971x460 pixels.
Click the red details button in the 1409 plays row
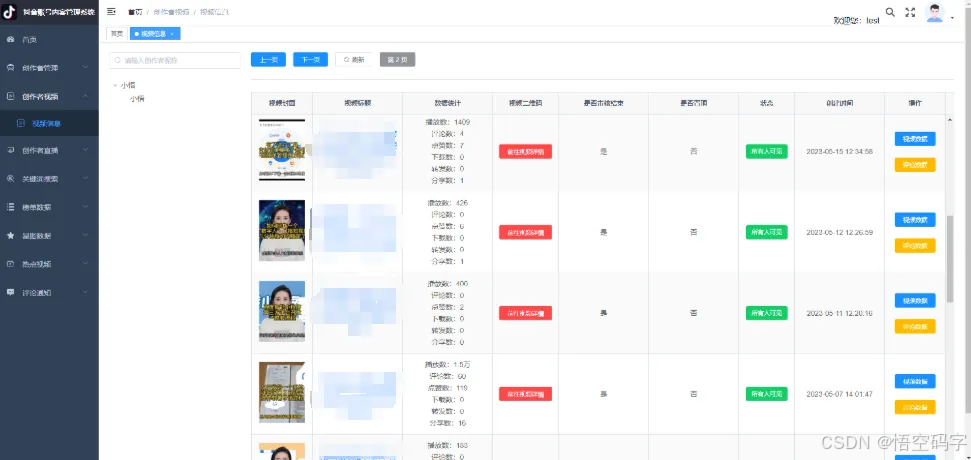(525, 152)
